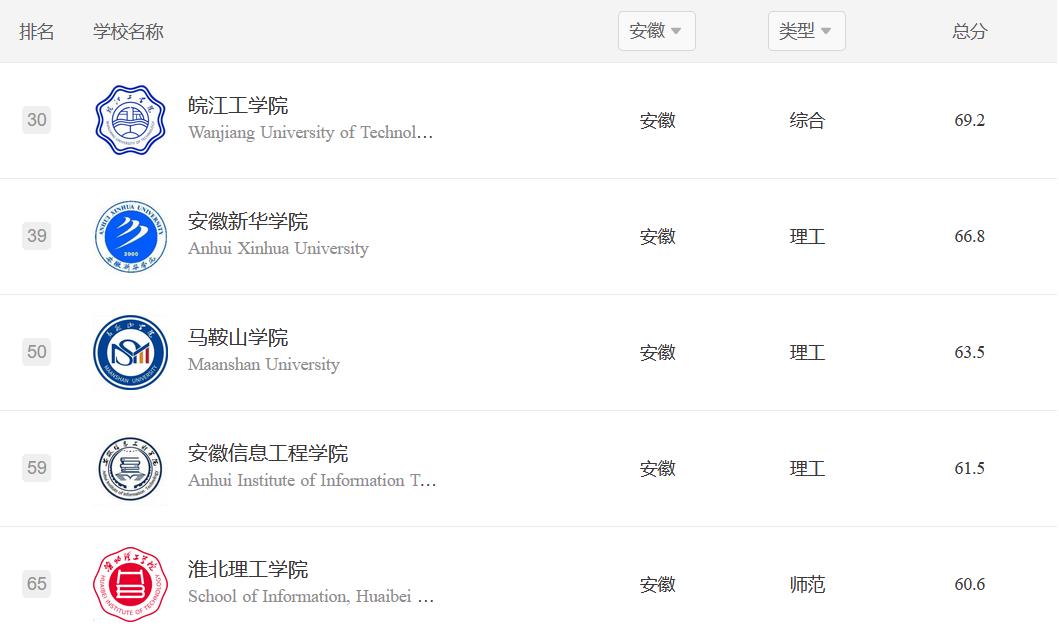The width and height of the screenshot is (1059, 641).
Task: Open the 安徽 province filter dropdown
Action: tap(656, 31)
